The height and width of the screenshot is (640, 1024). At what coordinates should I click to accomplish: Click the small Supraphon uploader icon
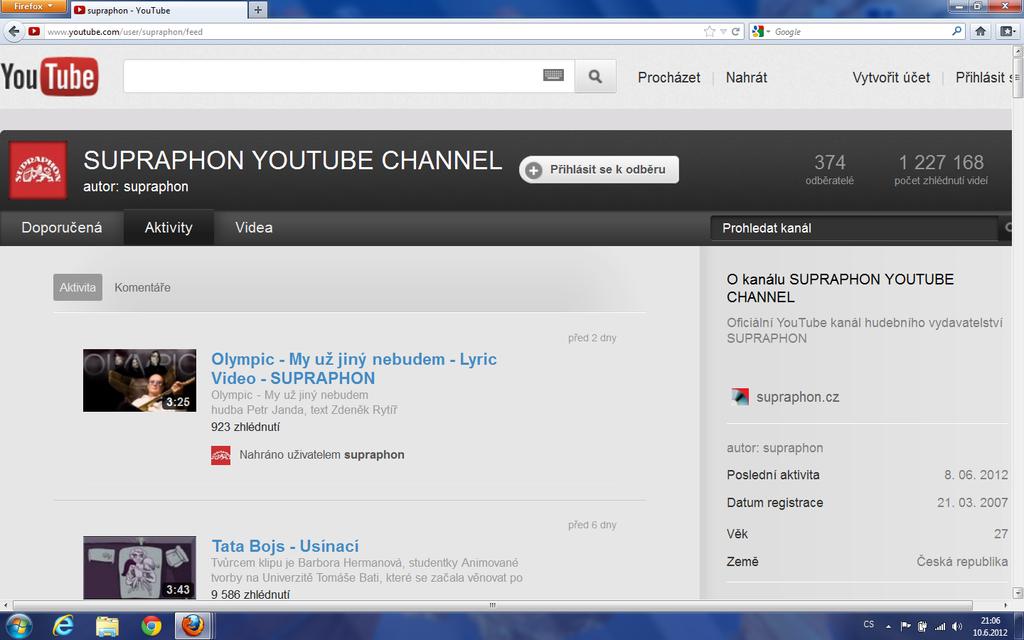[x=221, y=455]
